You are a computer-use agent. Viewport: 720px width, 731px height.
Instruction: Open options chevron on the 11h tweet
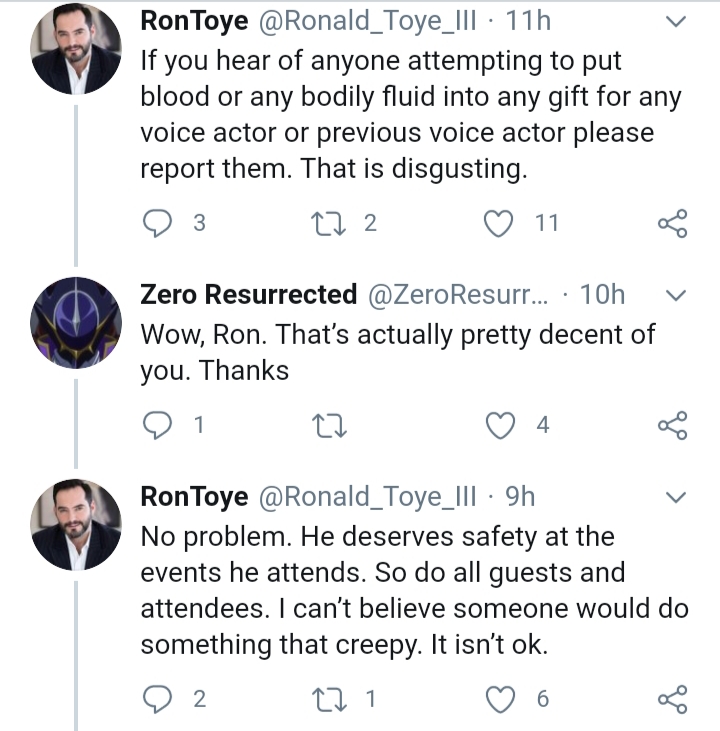[675, 21]
